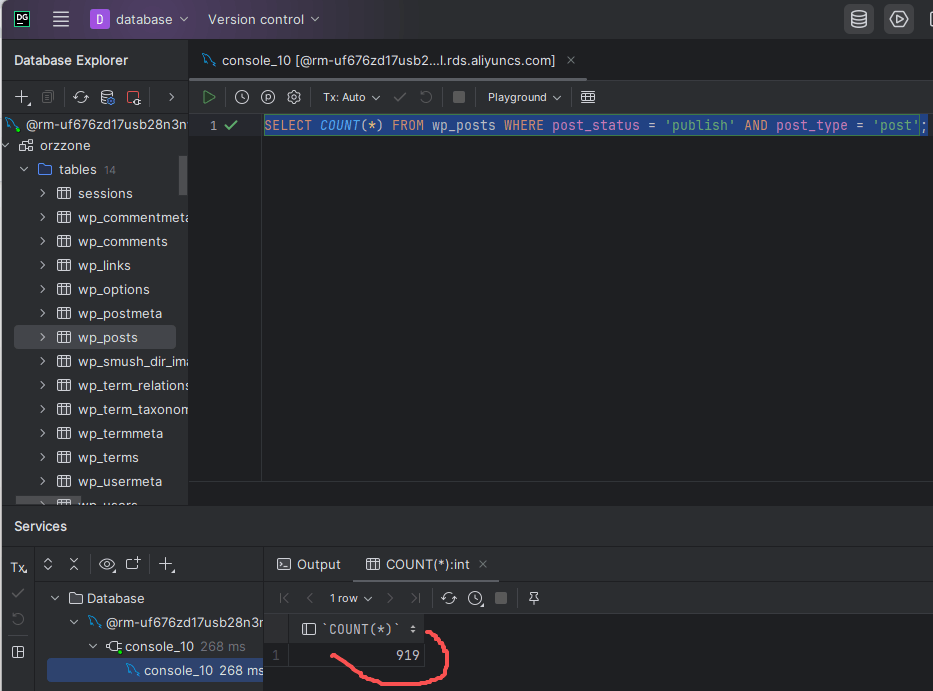The width and height of the screenshot is (933, 691).
Task: Click the result cell showing 919
Action: coord(356,655)
